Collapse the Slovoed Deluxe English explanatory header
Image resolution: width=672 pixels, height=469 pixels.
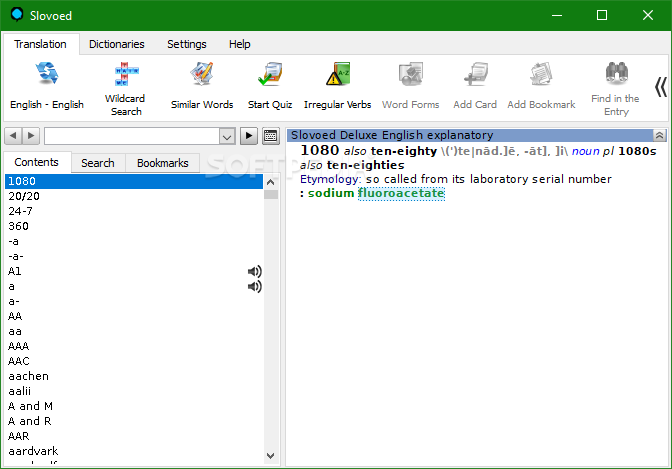click(660, 135)
